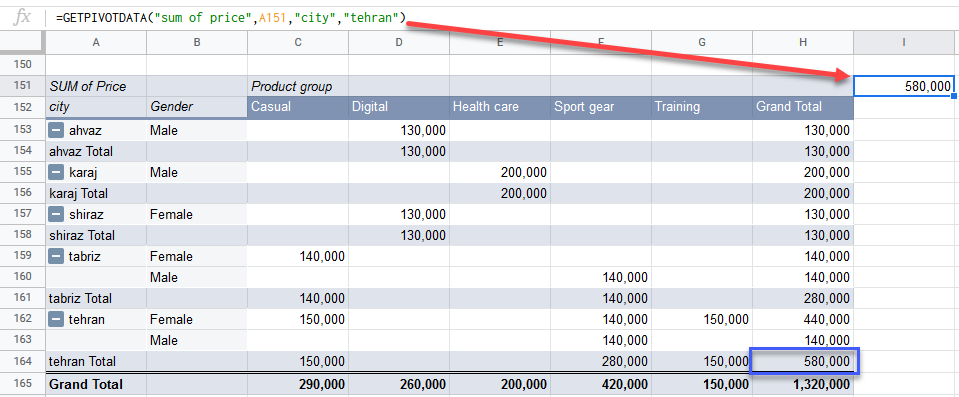
Task: Select row 158 header
Action: tap(22, 236)
